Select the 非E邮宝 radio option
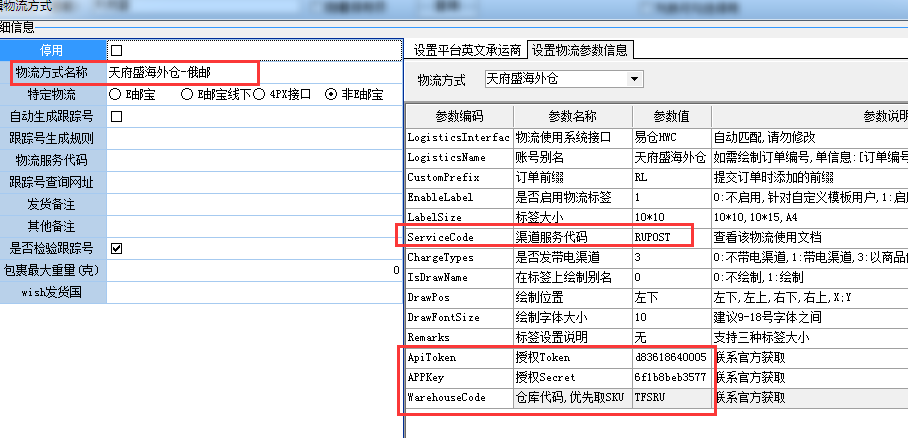This screenshot has height=438, width=908. (x=331, y=94)
